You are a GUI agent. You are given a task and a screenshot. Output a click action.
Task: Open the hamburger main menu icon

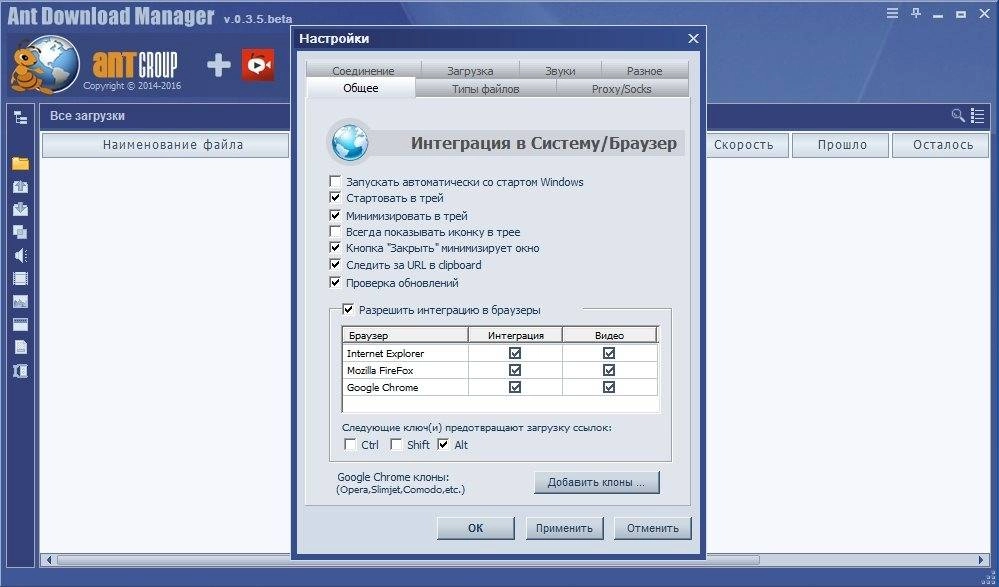892,13
